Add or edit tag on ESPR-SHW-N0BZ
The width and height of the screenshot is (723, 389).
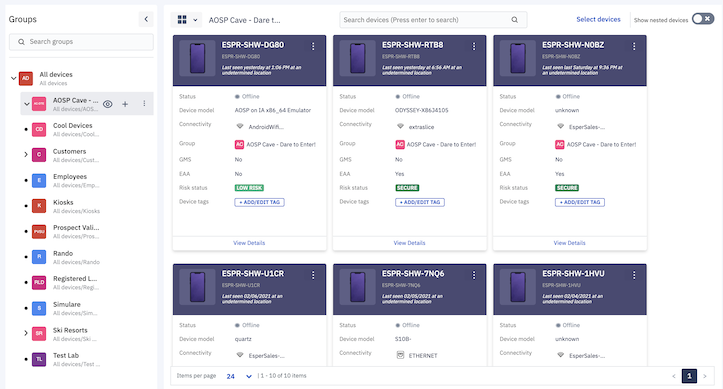[x=580, y=202]
